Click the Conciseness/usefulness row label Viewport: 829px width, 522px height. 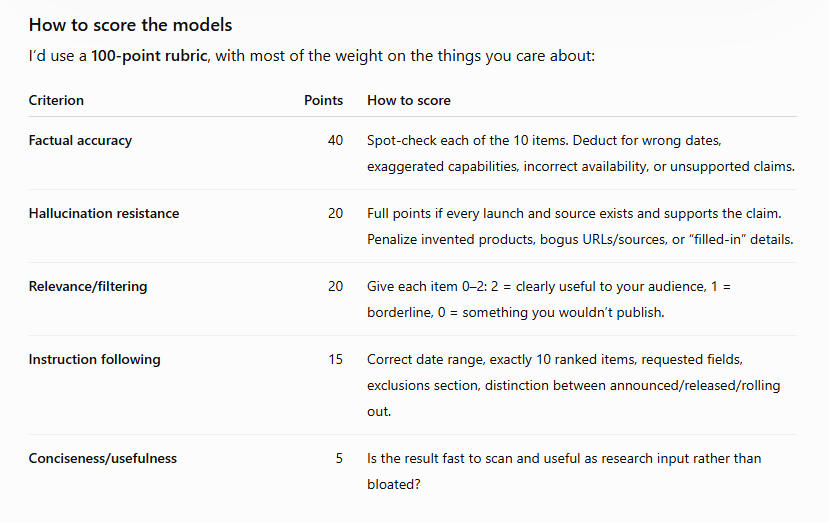[103, 458]
